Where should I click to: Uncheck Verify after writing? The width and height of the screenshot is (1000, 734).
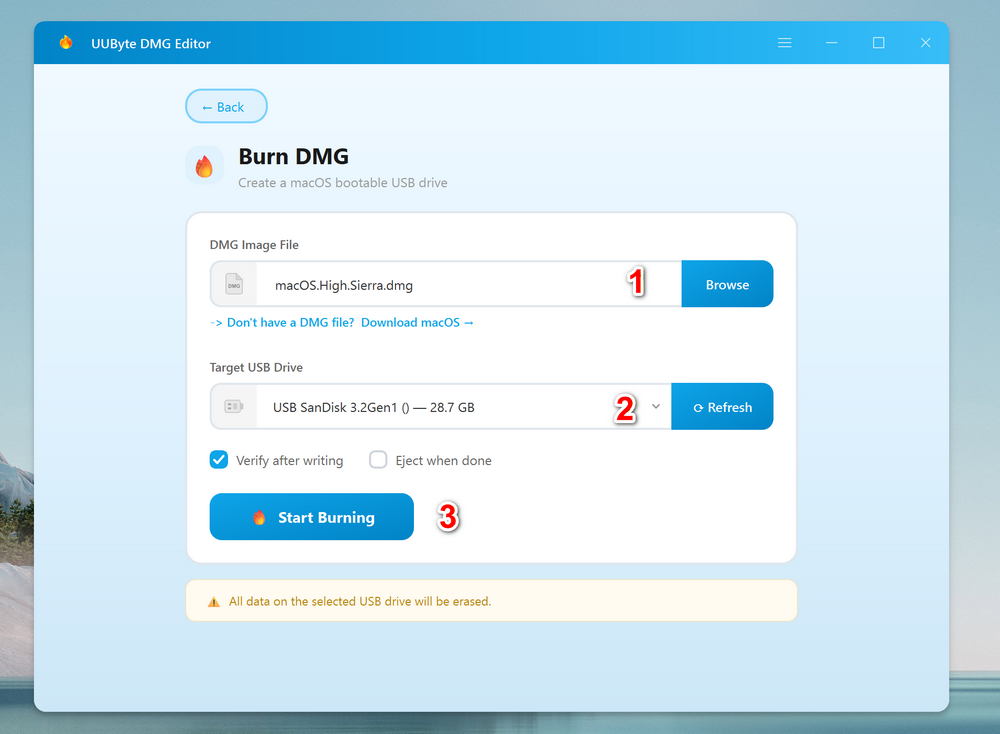pyautogui.click(x=219, y=460)
